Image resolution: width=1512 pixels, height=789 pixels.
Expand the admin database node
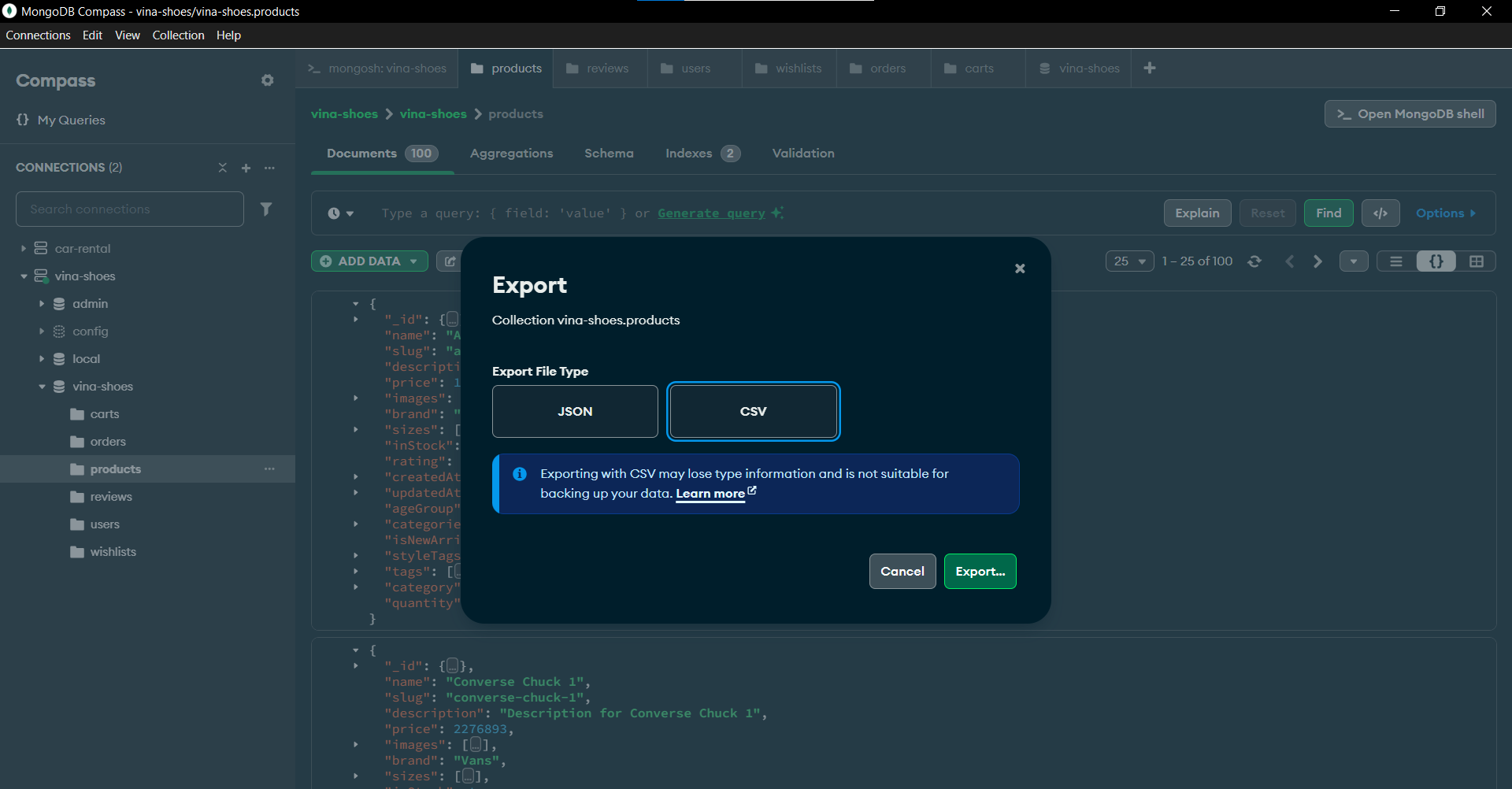coord(42,304)
